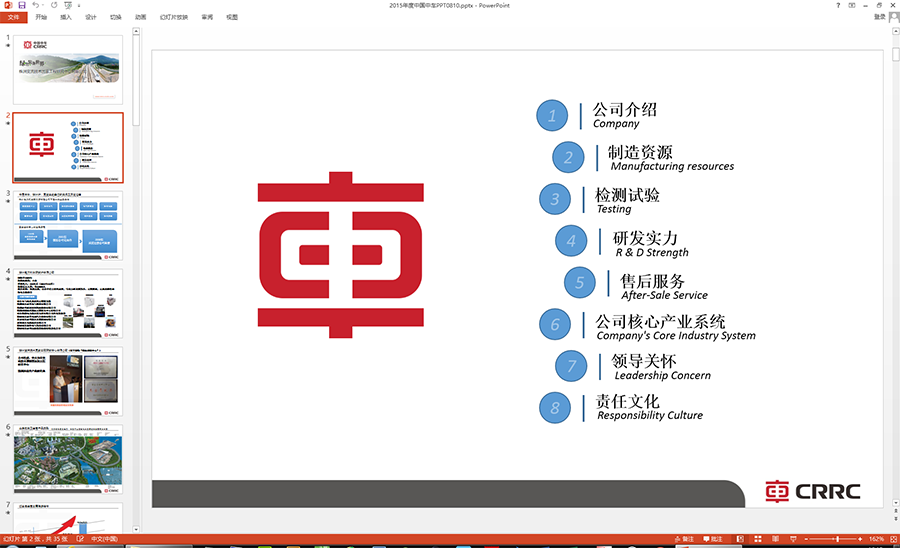This screenshot has height=548, width=900.
Task: Save the presentation with the floppy disk icon
Action: 22,5
